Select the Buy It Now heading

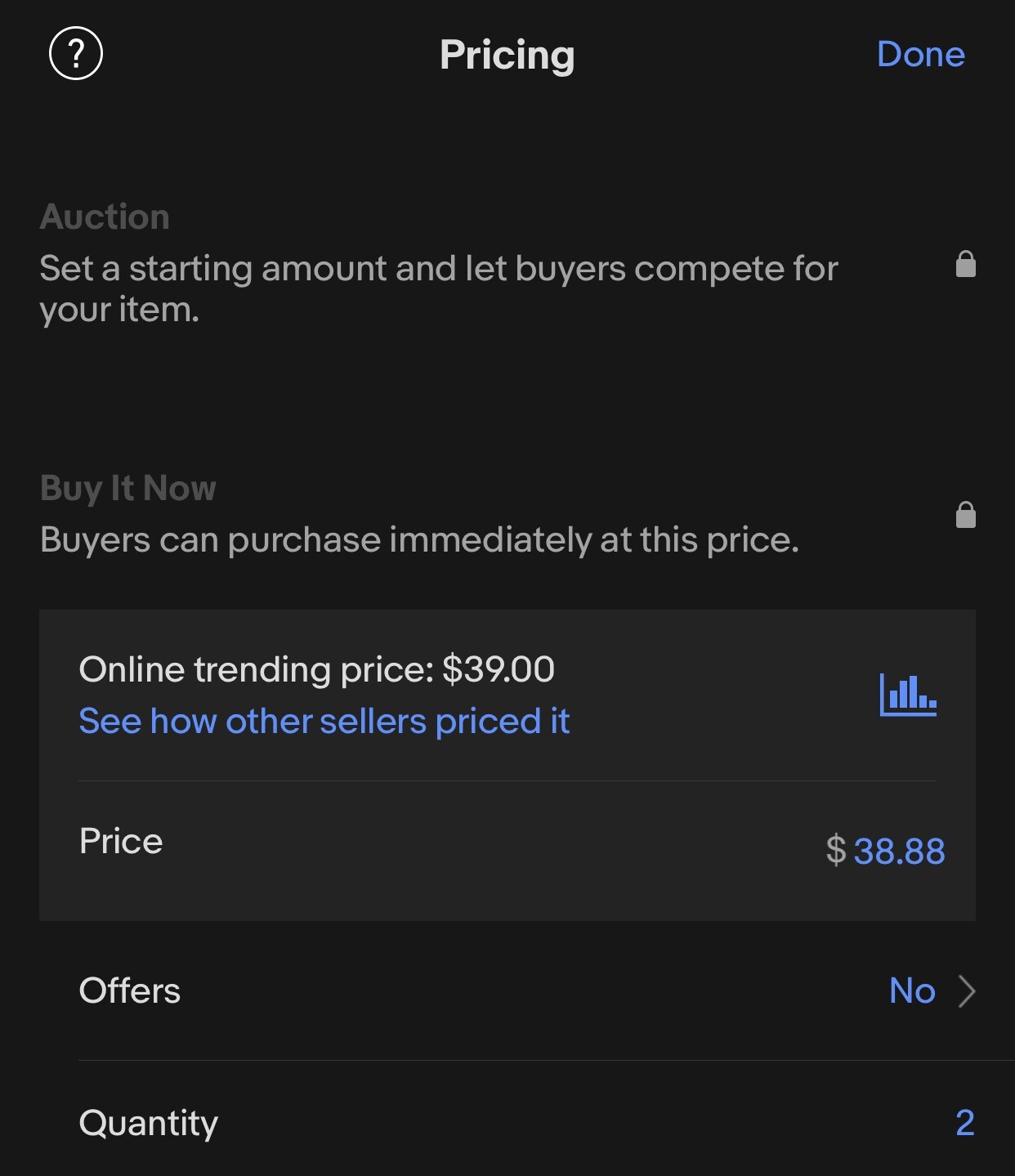[128, 488]
